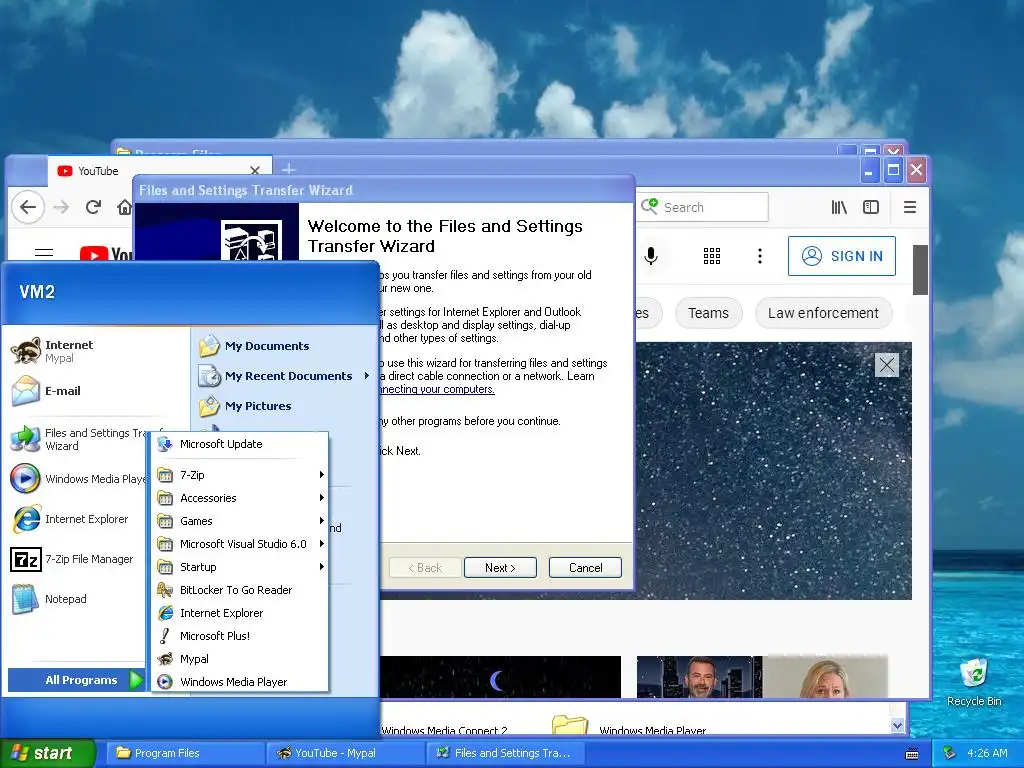The width and height of the screenshot is (1024, 768).
Task: Open YouTube settings three-dot menu
Action: (760, 256)
